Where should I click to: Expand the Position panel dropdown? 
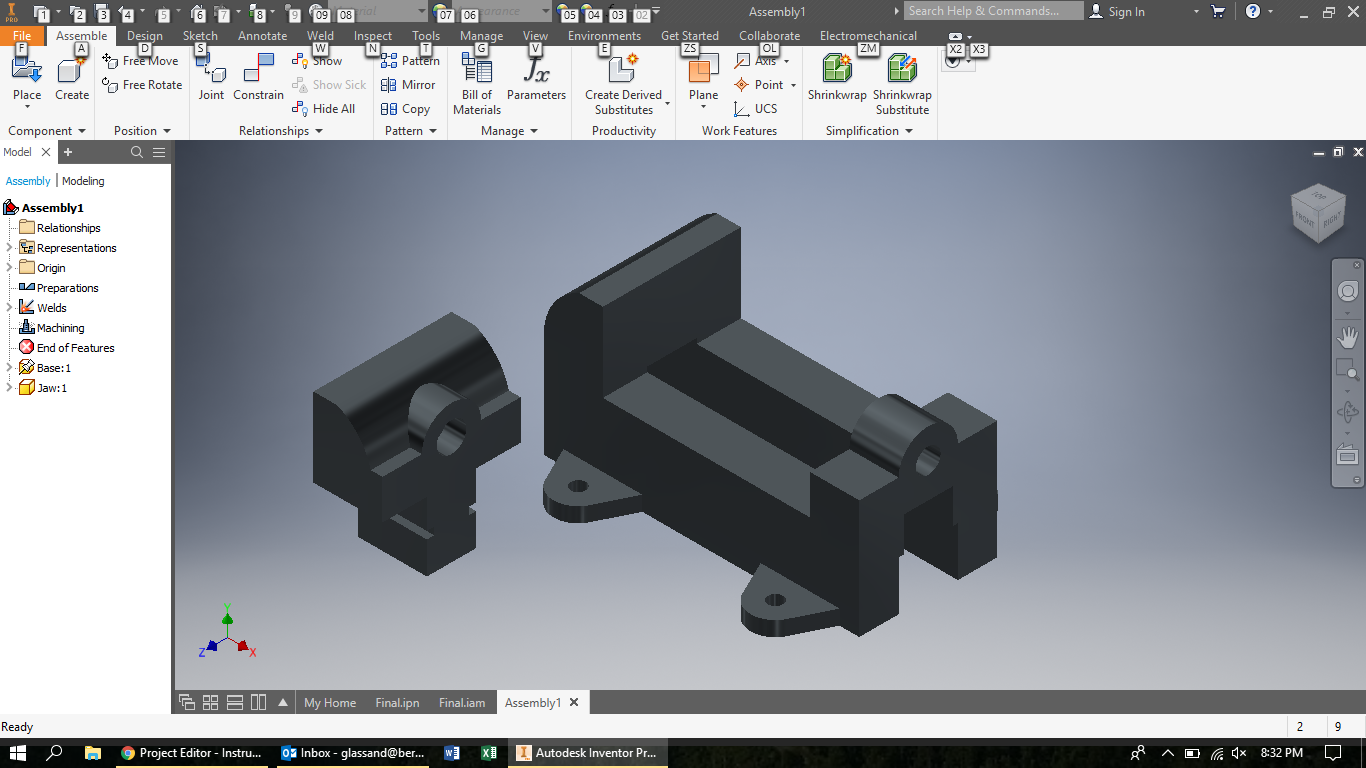167,131
